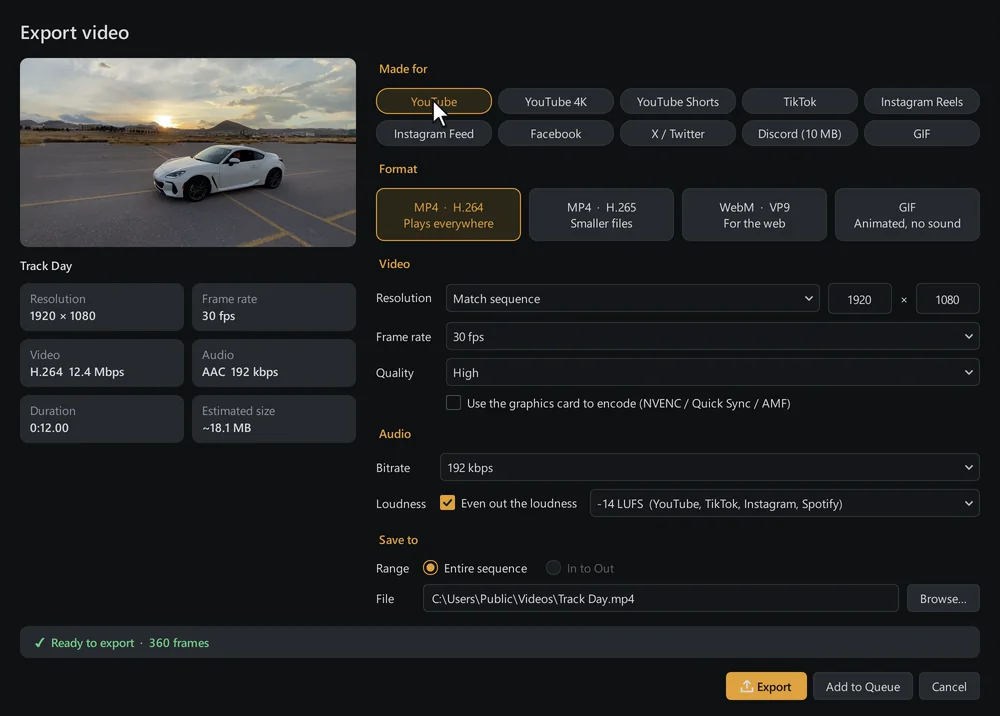Choose the In to Out range option
The height and width of the screenshot is (716, 1000).
[553, 568]
